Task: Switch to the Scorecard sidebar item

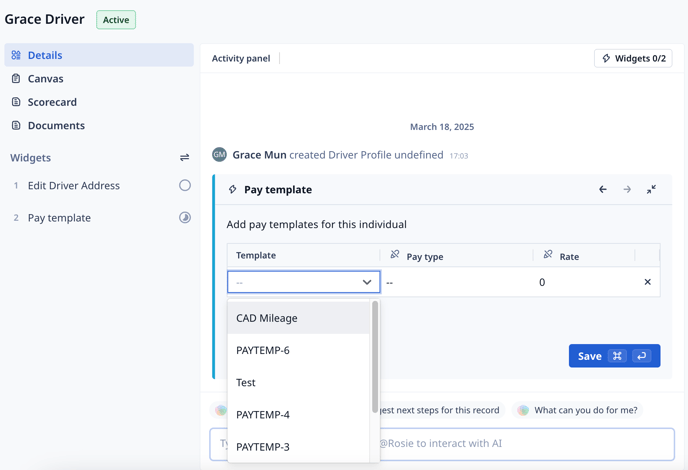Action: pos(52,102)
